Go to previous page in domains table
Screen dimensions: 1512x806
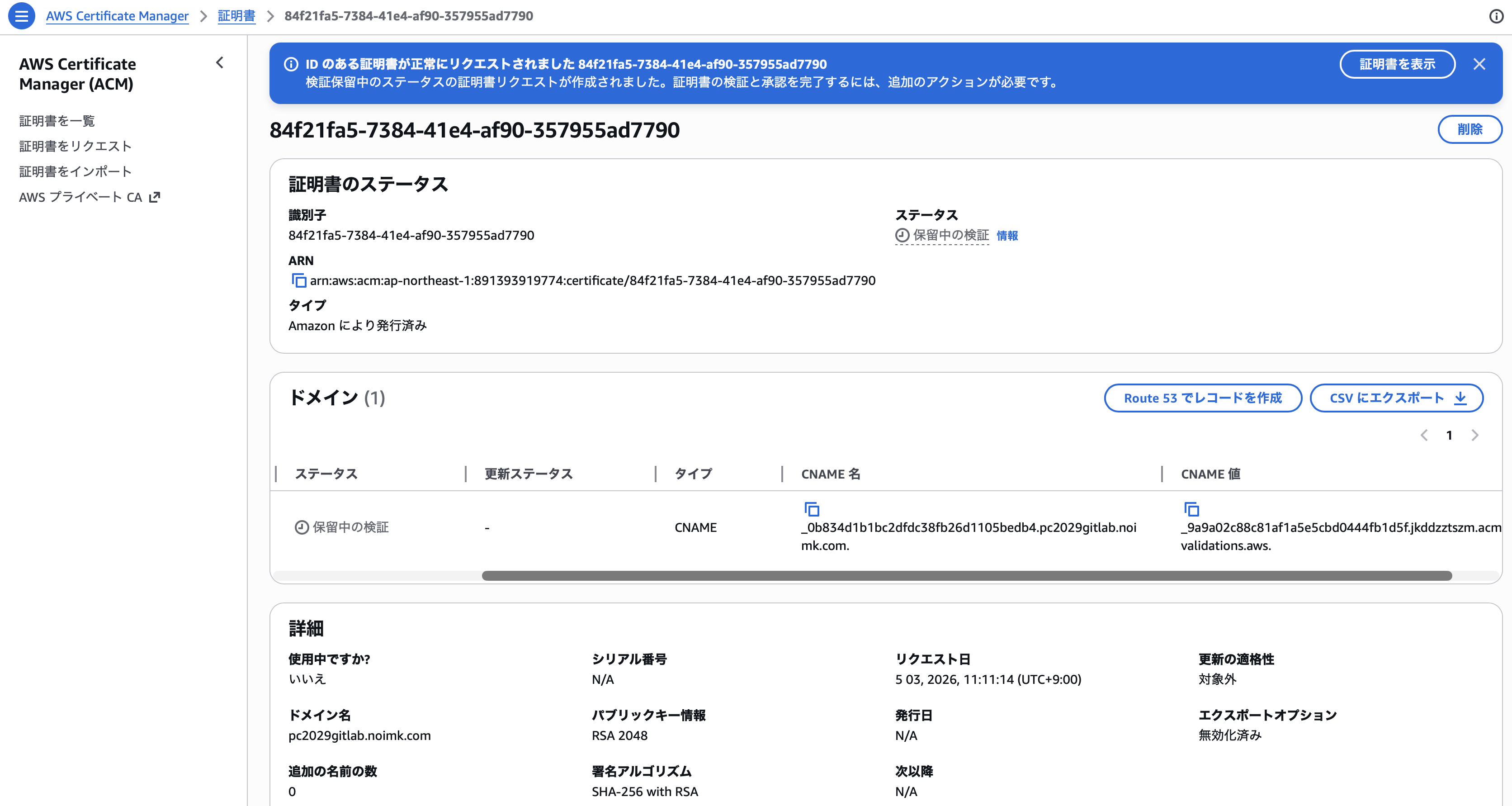tap(1424, 435)
